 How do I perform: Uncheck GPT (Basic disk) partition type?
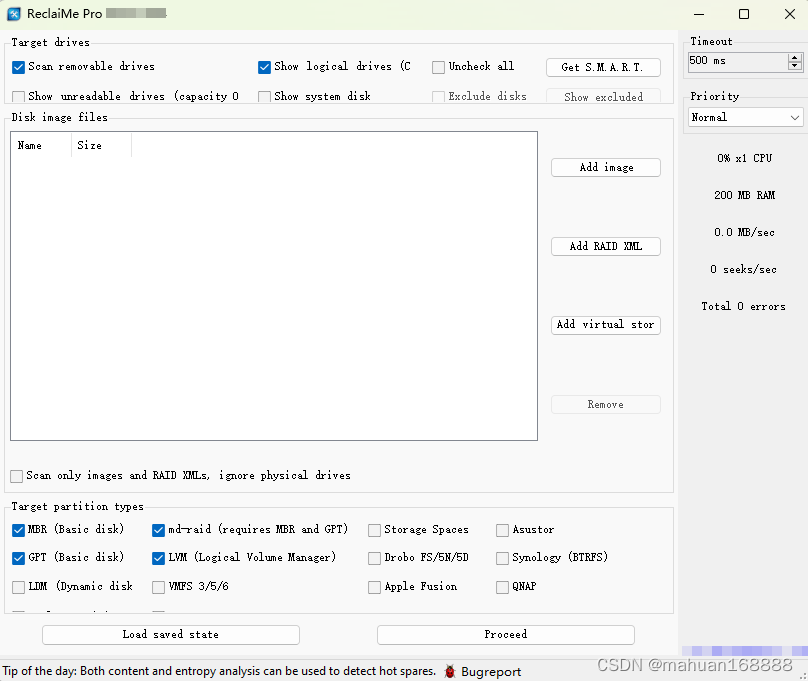(19, 558)
